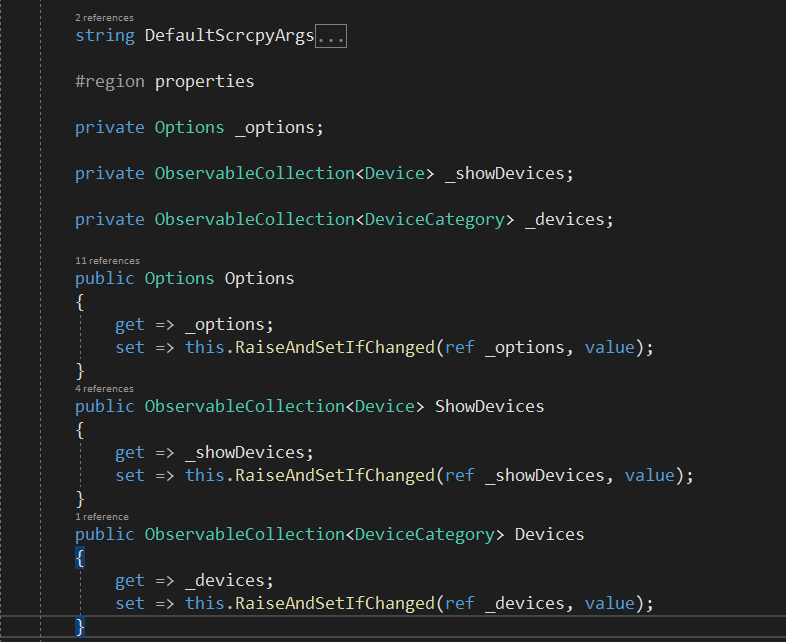Click the public property name 'Devices'
The width and height of the screenshot is (786, 642).
549,534
